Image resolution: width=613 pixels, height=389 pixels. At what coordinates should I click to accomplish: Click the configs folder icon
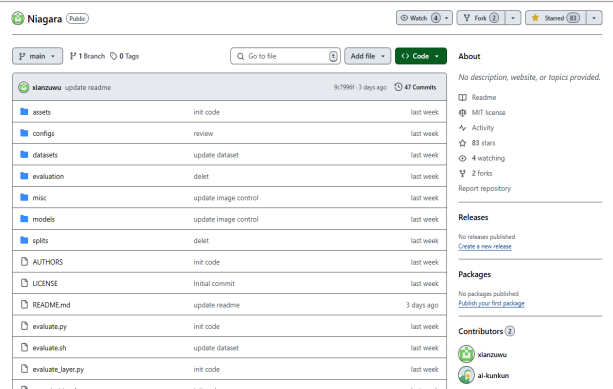pyautogui.click(x=24, y=133)
